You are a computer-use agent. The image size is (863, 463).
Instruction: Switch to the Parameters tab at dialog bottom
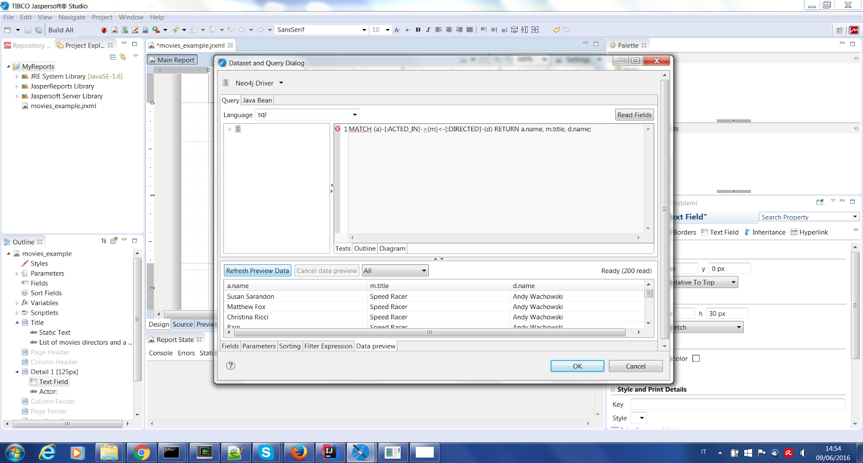coord(259,346)
